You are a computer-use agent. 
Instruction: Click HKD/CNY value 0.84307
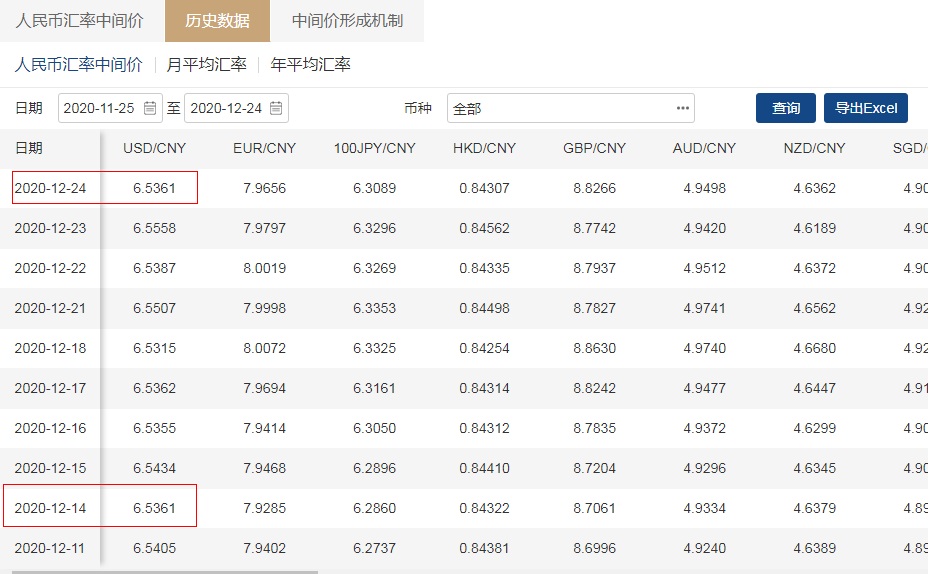point(484,188)
